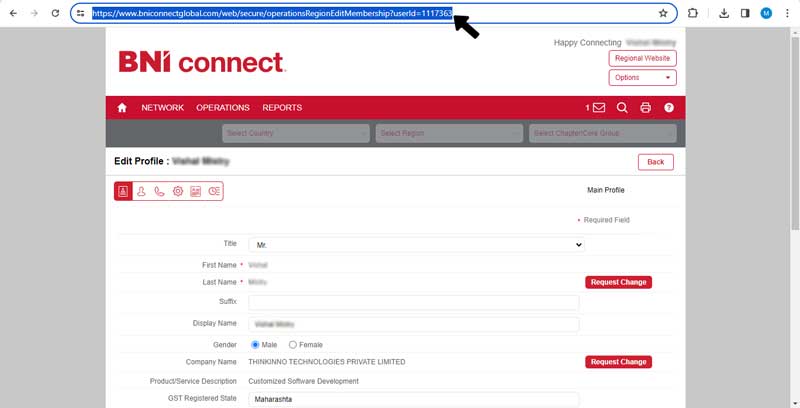Click the GST Registered State field
Image resolution: width=800 pixels, height=408 pixels.
click(414, 399)
